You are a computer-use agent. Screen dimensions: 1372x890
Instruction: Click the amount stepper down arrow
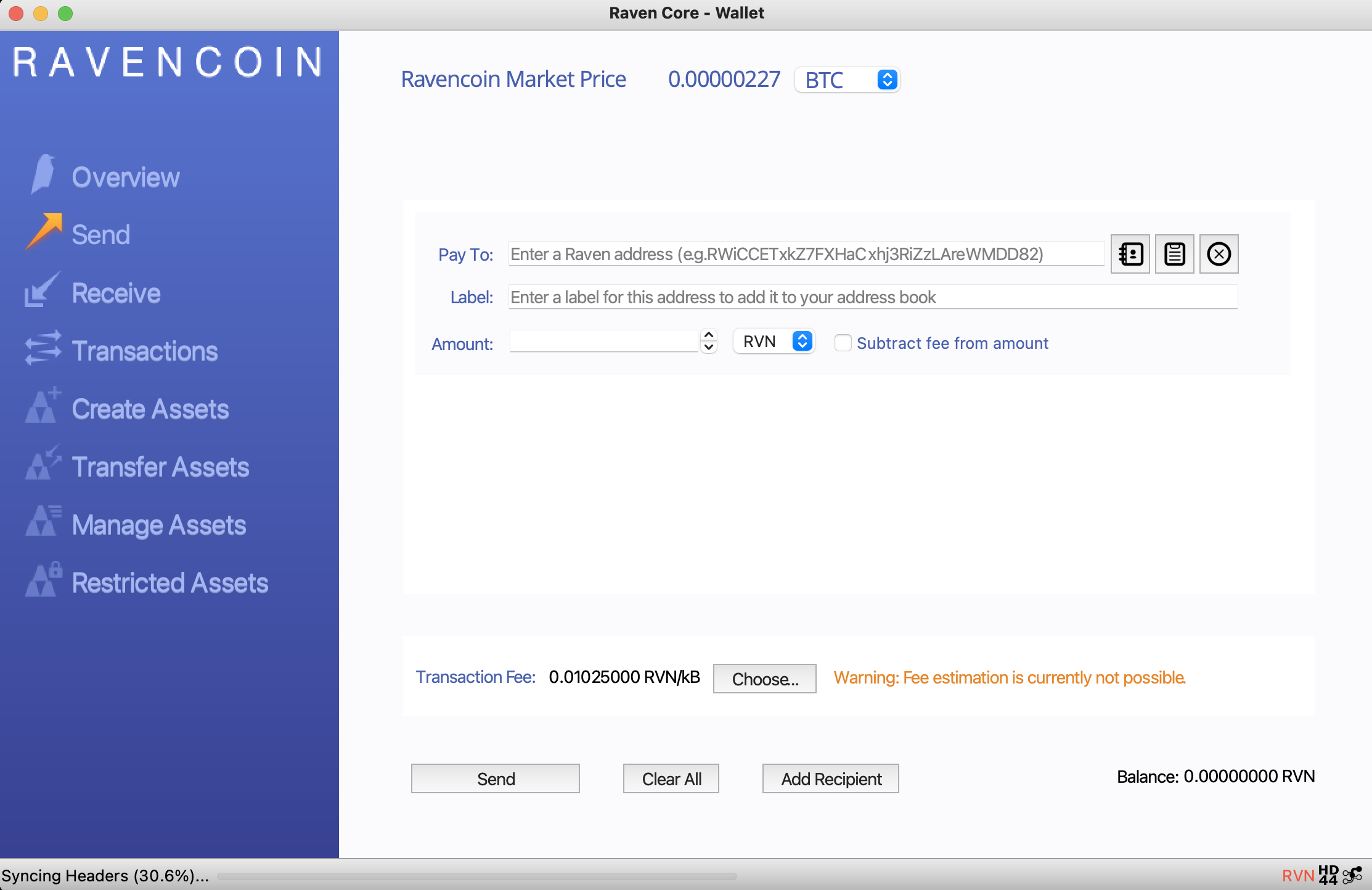[x=709, y=347]
